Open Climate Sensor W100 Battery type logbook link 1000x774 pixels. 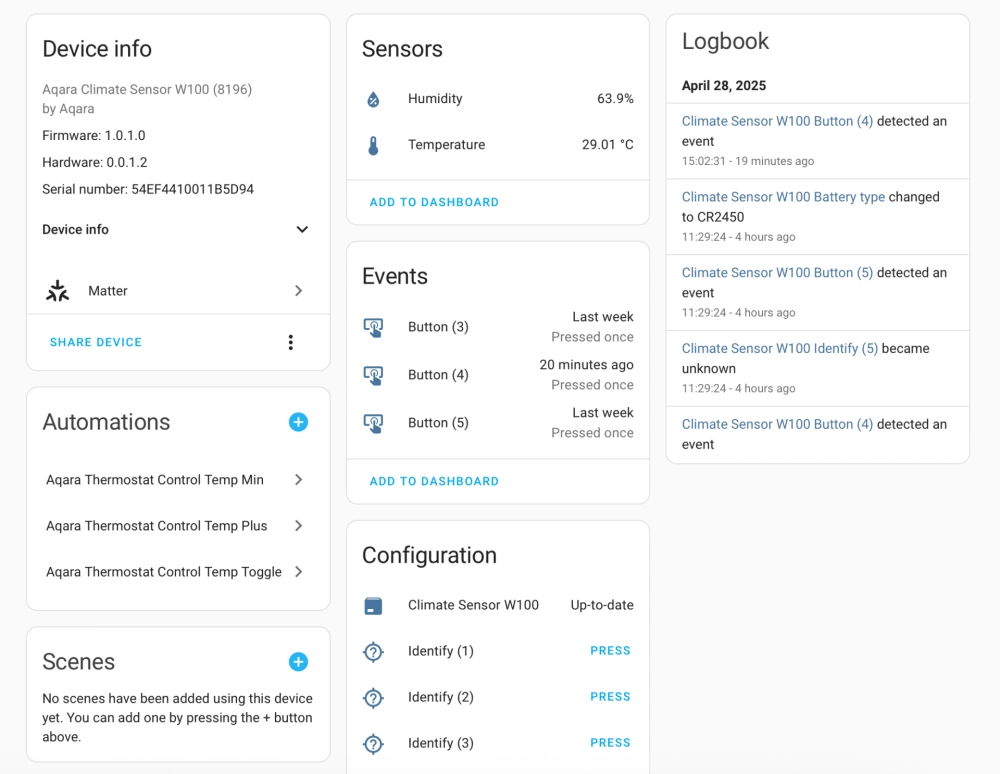[x=783, y=197]
